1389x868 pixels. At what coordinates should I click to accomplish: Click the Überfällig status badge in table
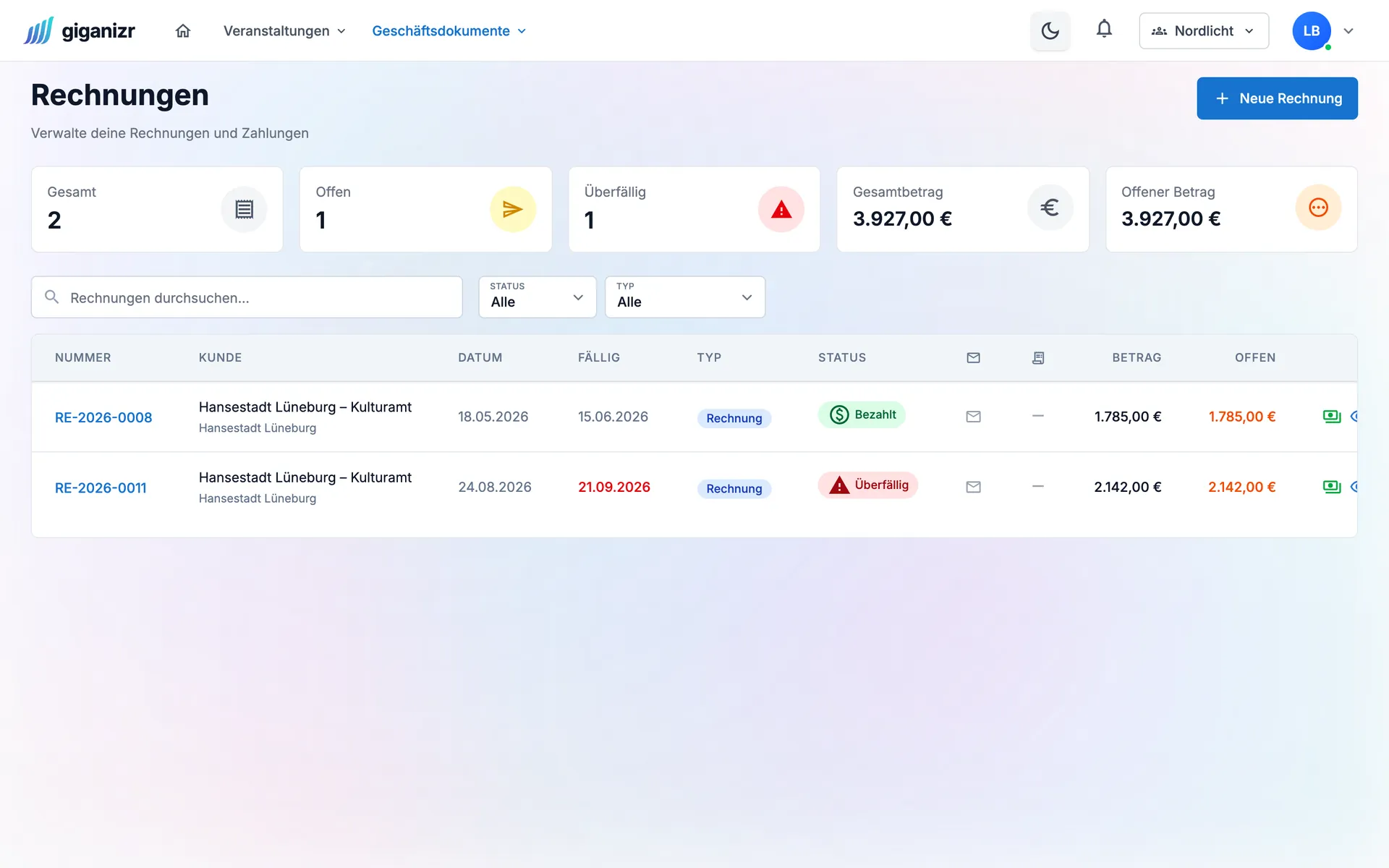point(868,485)
